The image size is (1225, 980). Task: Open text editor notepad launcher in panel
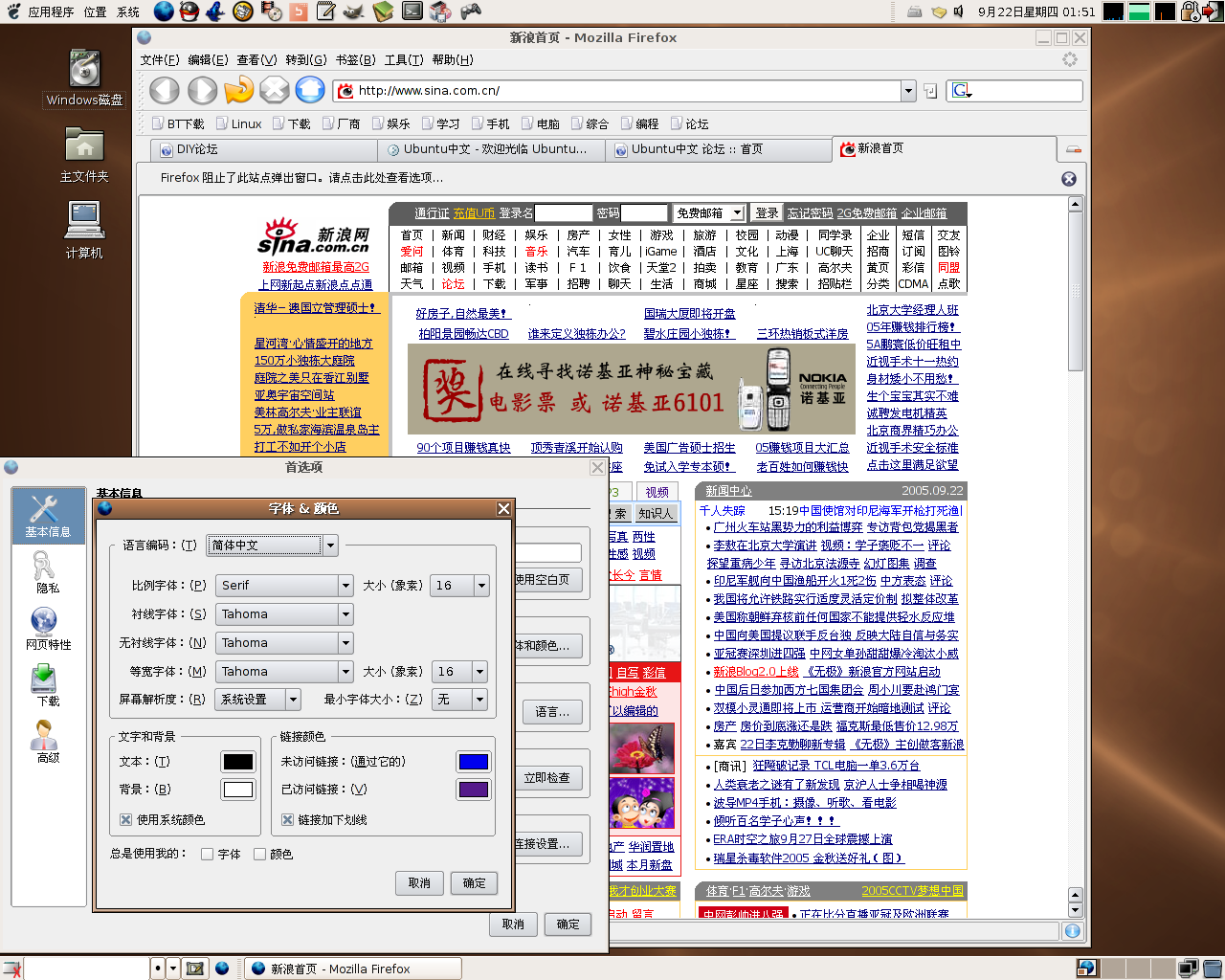coord(326,11)
